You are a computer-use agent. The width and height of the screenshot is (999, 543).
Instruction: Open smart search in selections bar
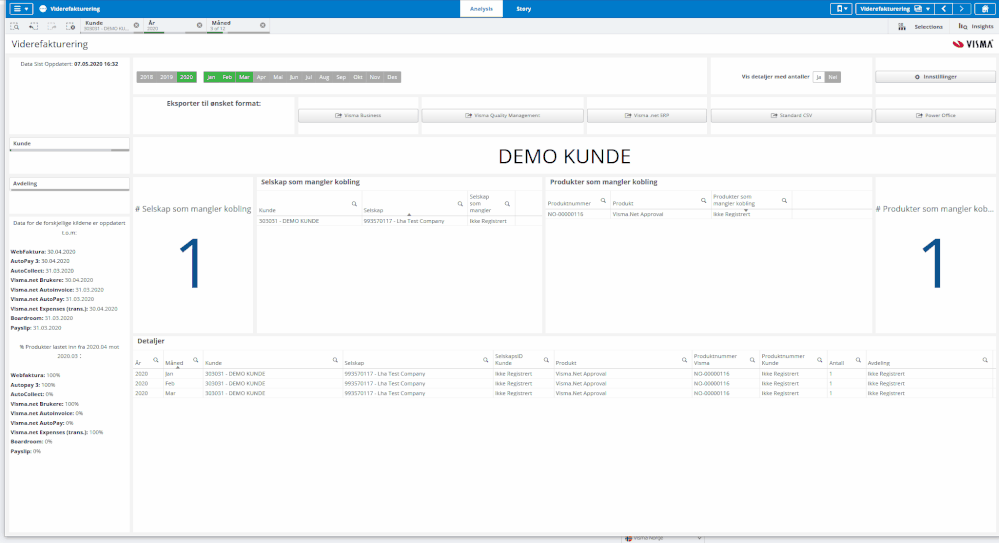click(x=14, y=25)
